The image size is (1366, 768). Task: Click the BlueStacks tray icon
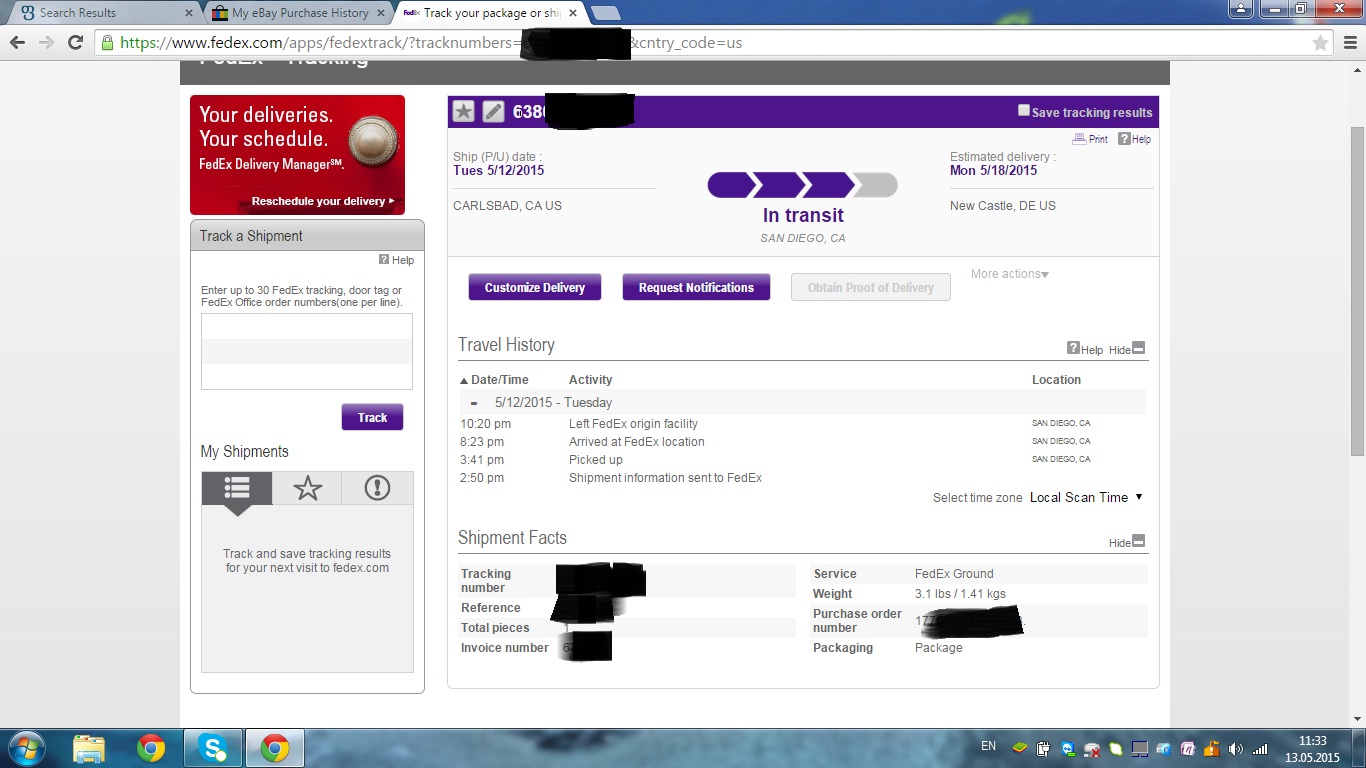[x=1020, y=748]
